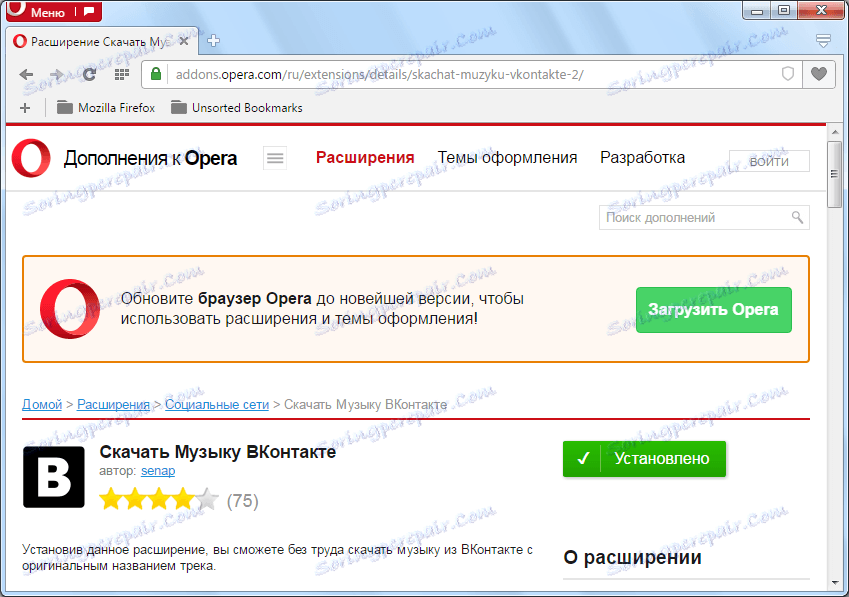
Task: Click the forward navigation arrow
Action: (x=58, y=74)
